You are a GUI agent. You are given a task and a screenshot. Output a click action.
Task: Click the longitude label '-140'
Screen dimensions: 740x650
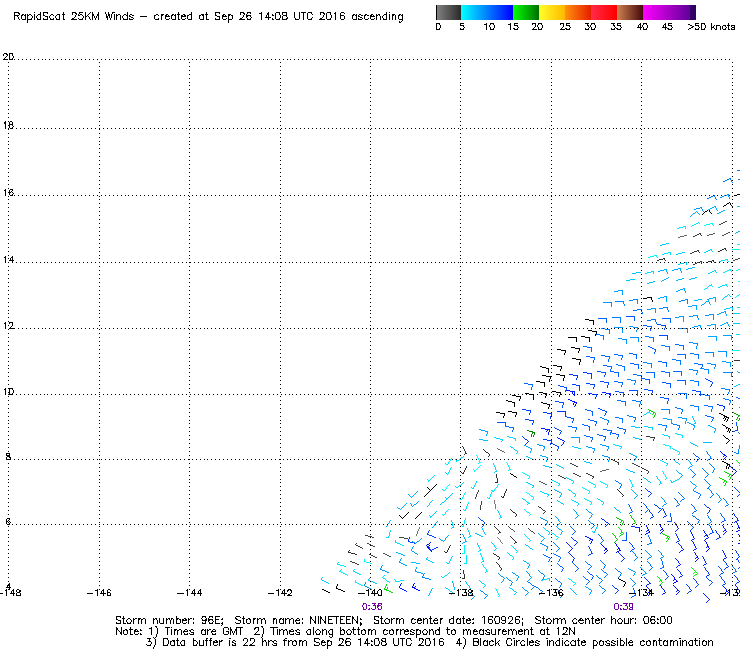(x=370, y=593)
